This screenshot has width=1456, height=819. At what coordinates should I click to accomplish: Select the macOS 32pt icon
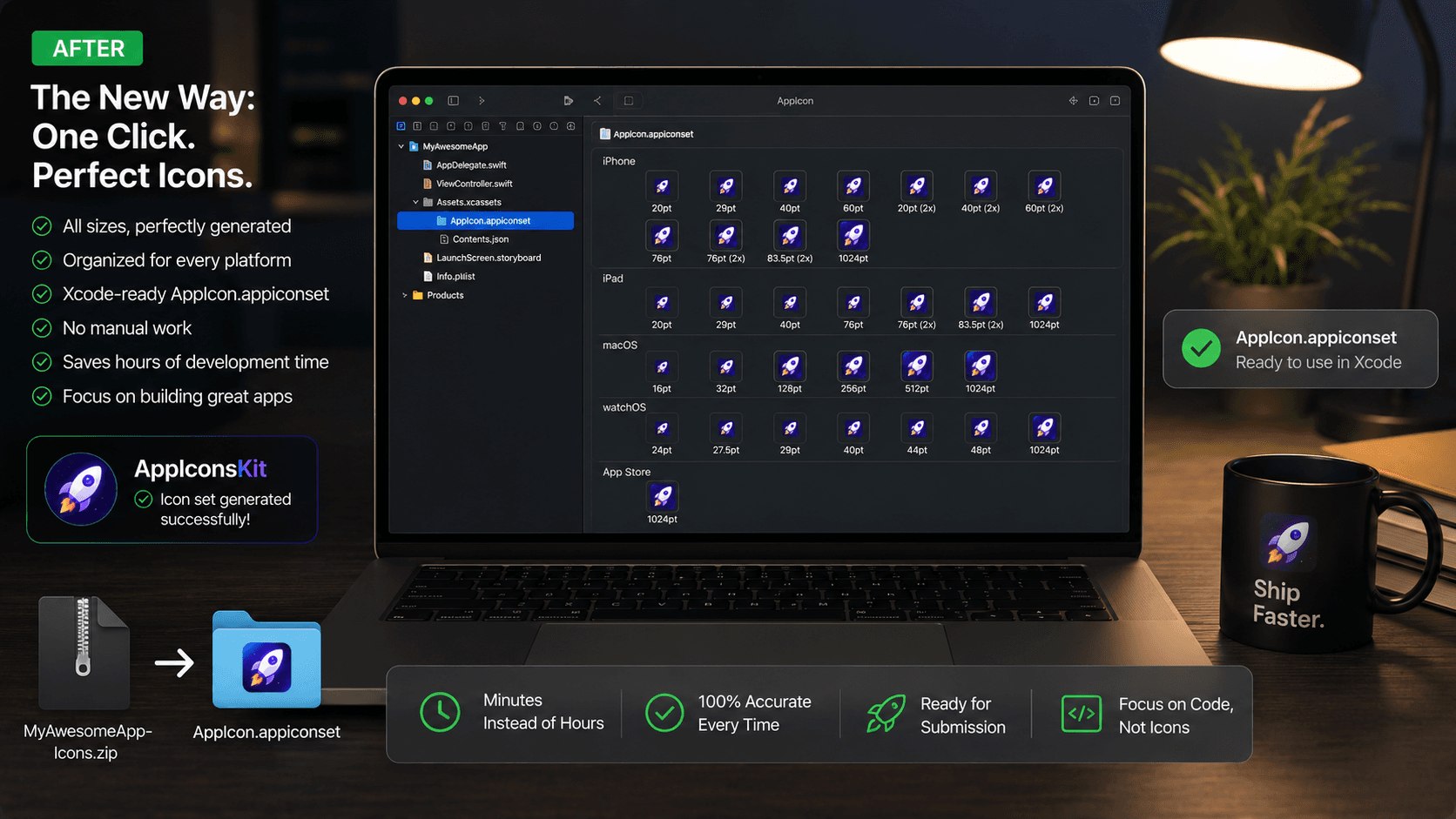pyautogui.click(x=725, y=366)
